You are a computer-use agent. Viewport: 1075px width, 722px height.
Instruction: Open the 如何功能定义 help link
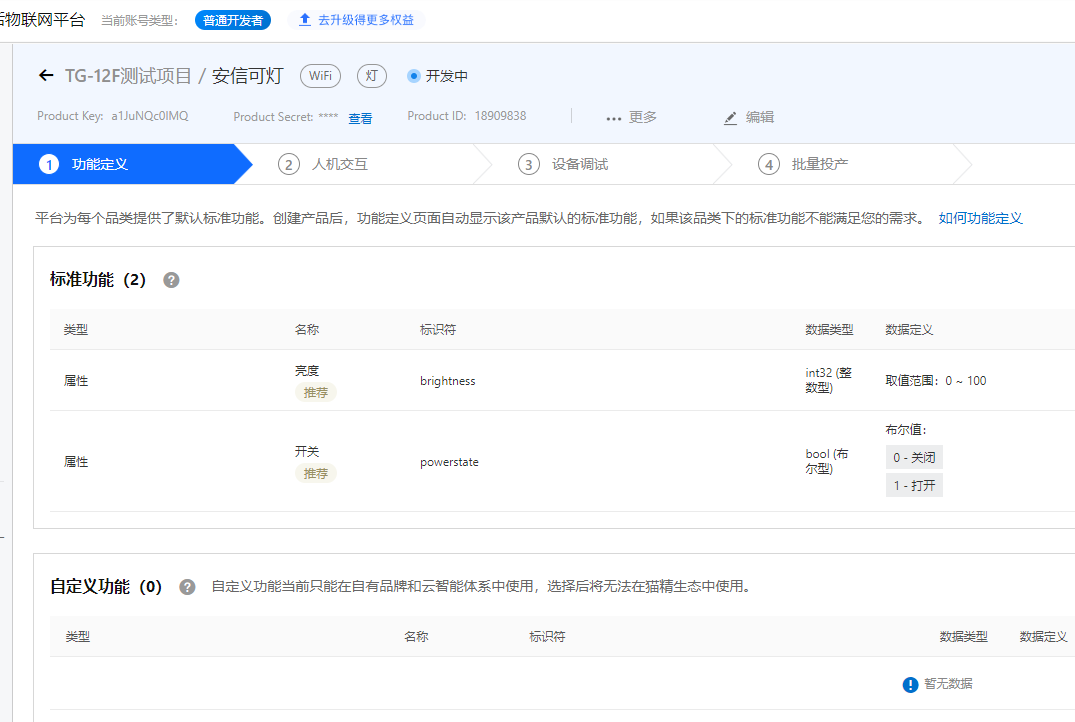click(981, 218)
